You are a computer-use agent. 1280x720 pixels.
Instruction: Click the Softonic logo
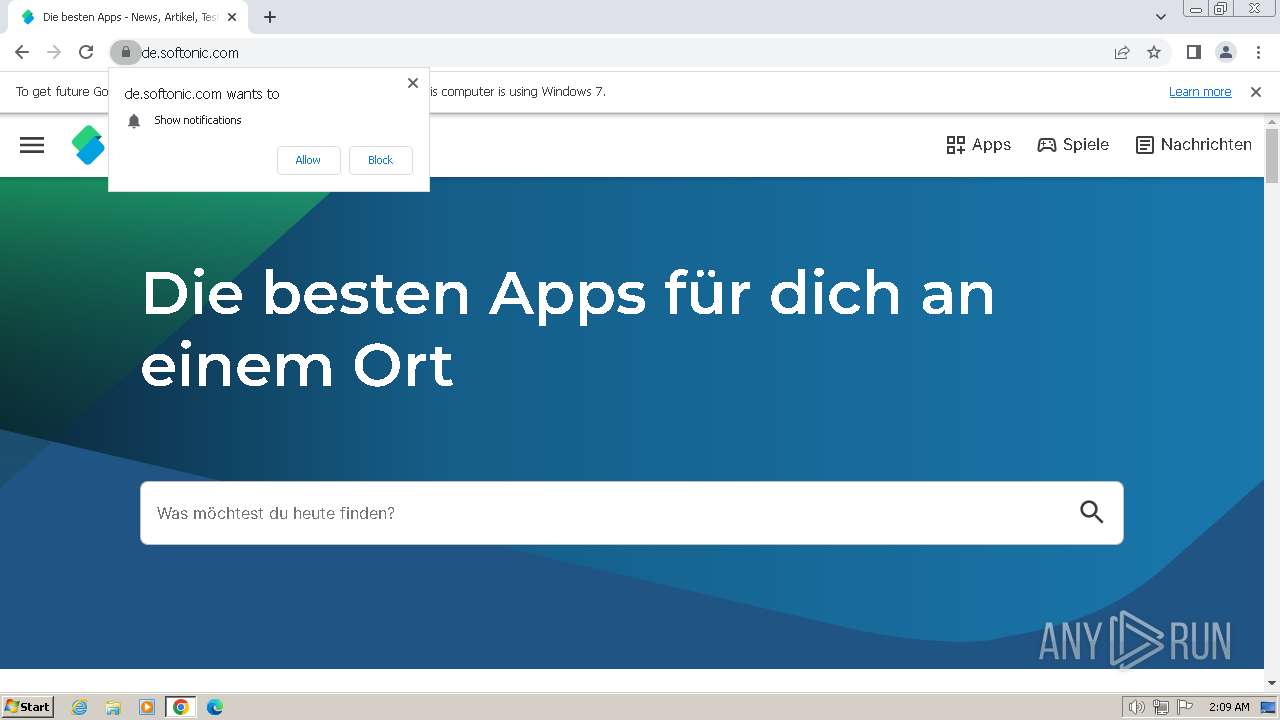click(x=88, y=145)
